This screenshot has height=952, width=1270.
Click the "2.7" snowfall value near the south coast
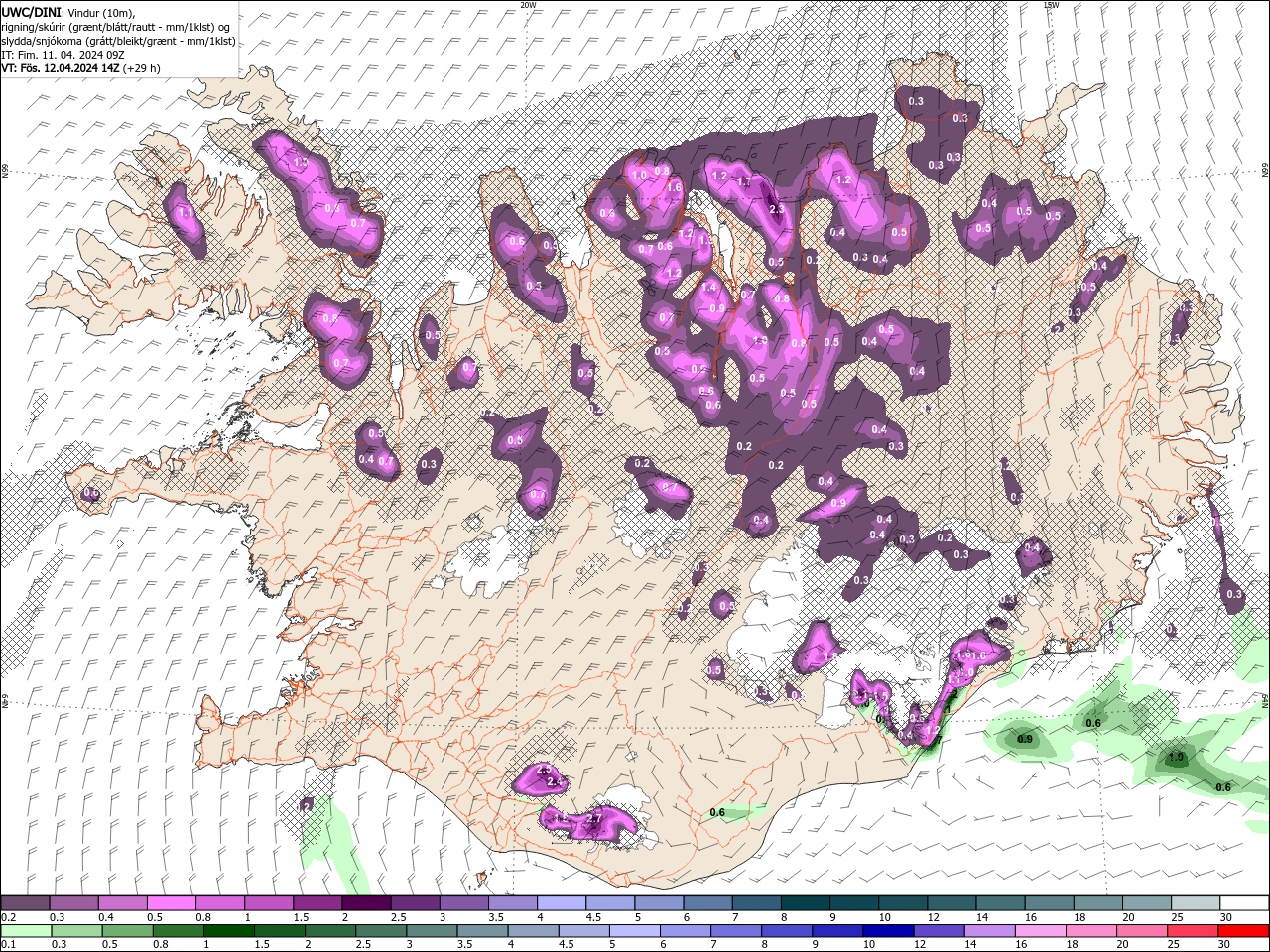[594, 818]
